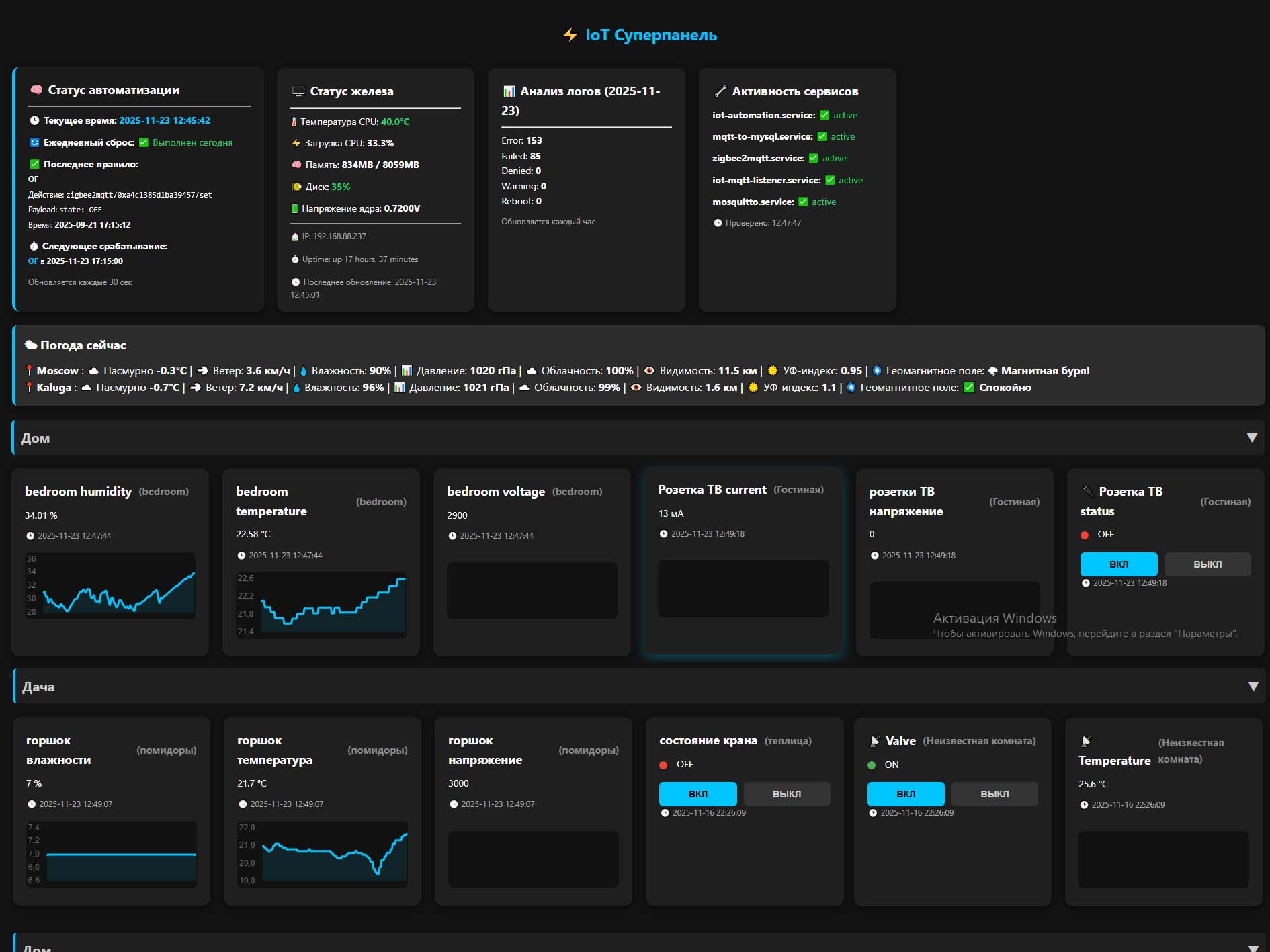Click the brain icon beside Статус автоматизации
Viewport: 1270px width, 952px height.
point(36,90)
